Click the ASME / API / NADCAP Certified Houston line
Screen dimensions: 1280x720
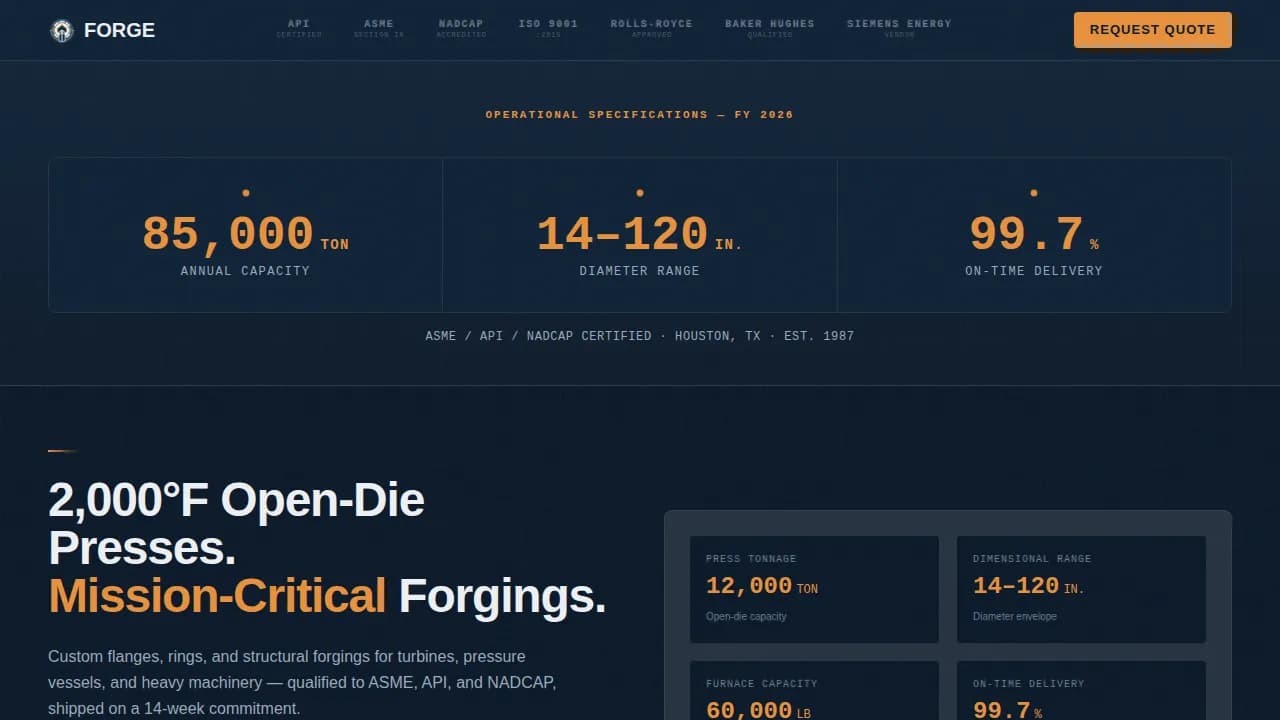click(x=640, y=336)
